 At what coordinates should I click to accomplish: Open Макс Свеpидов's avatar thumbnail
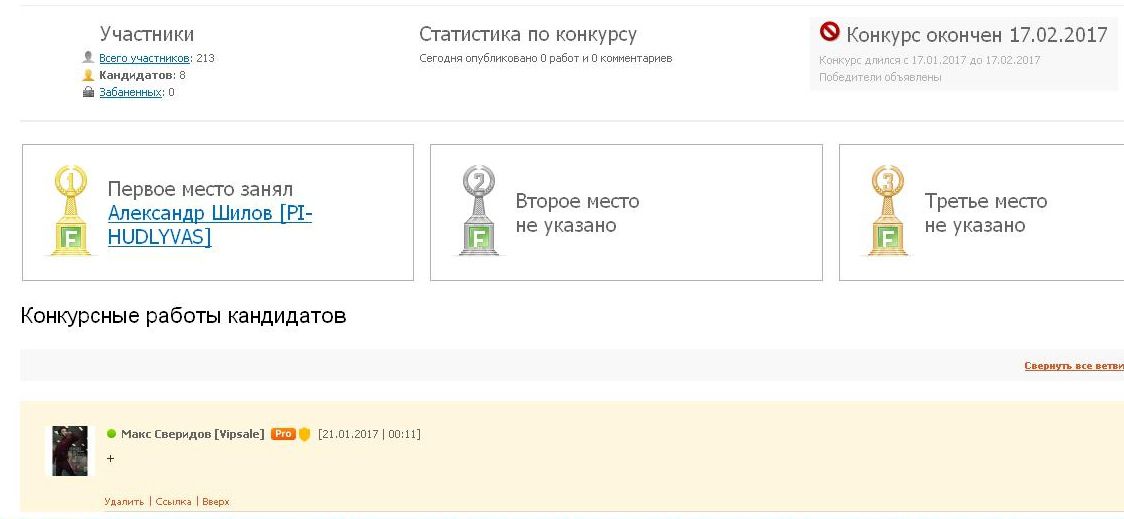(70, 451)
